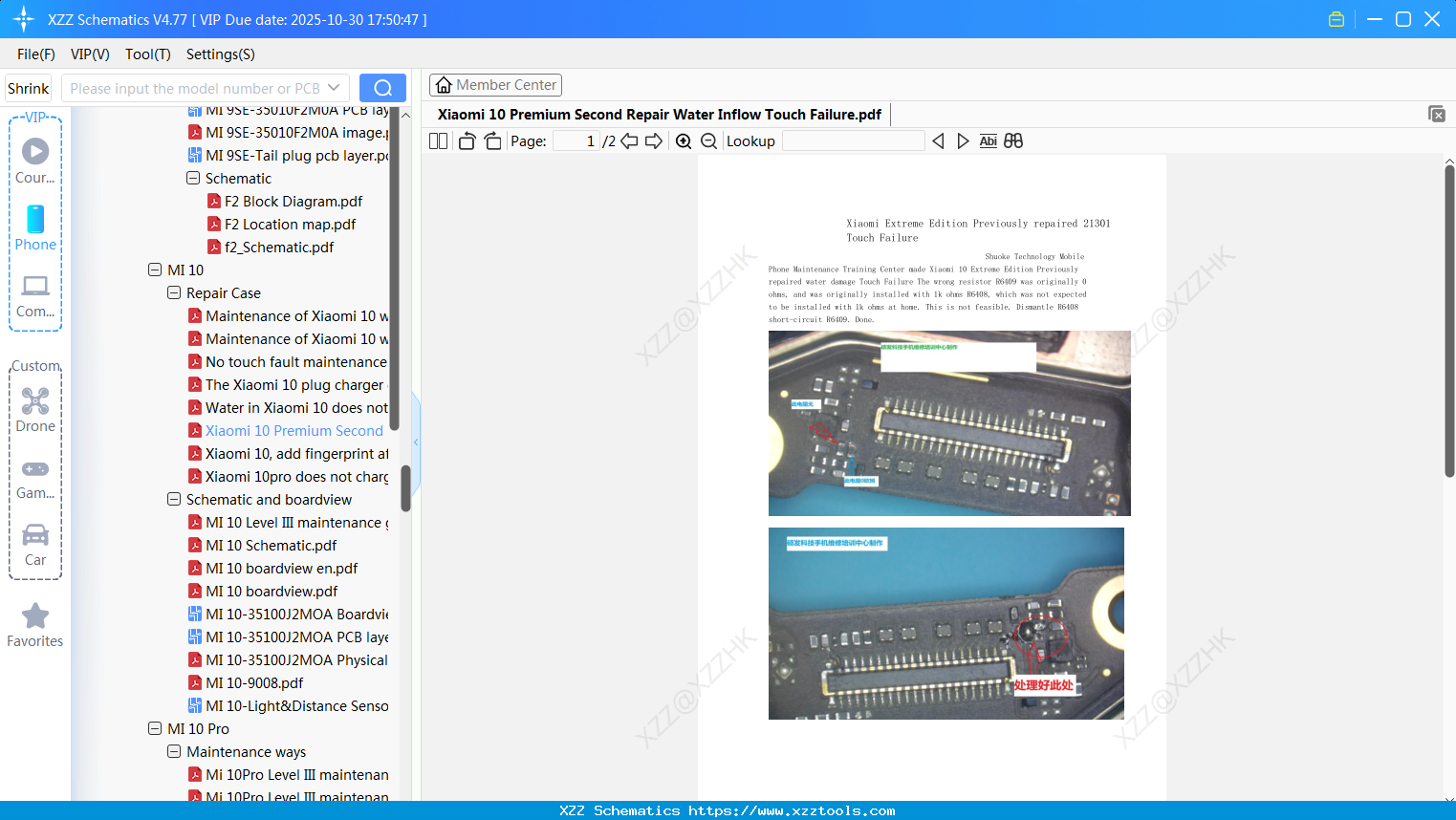Screen dimensions: 1456x820
Task: Rotate the page clockwise
Action: coord(492,141)
